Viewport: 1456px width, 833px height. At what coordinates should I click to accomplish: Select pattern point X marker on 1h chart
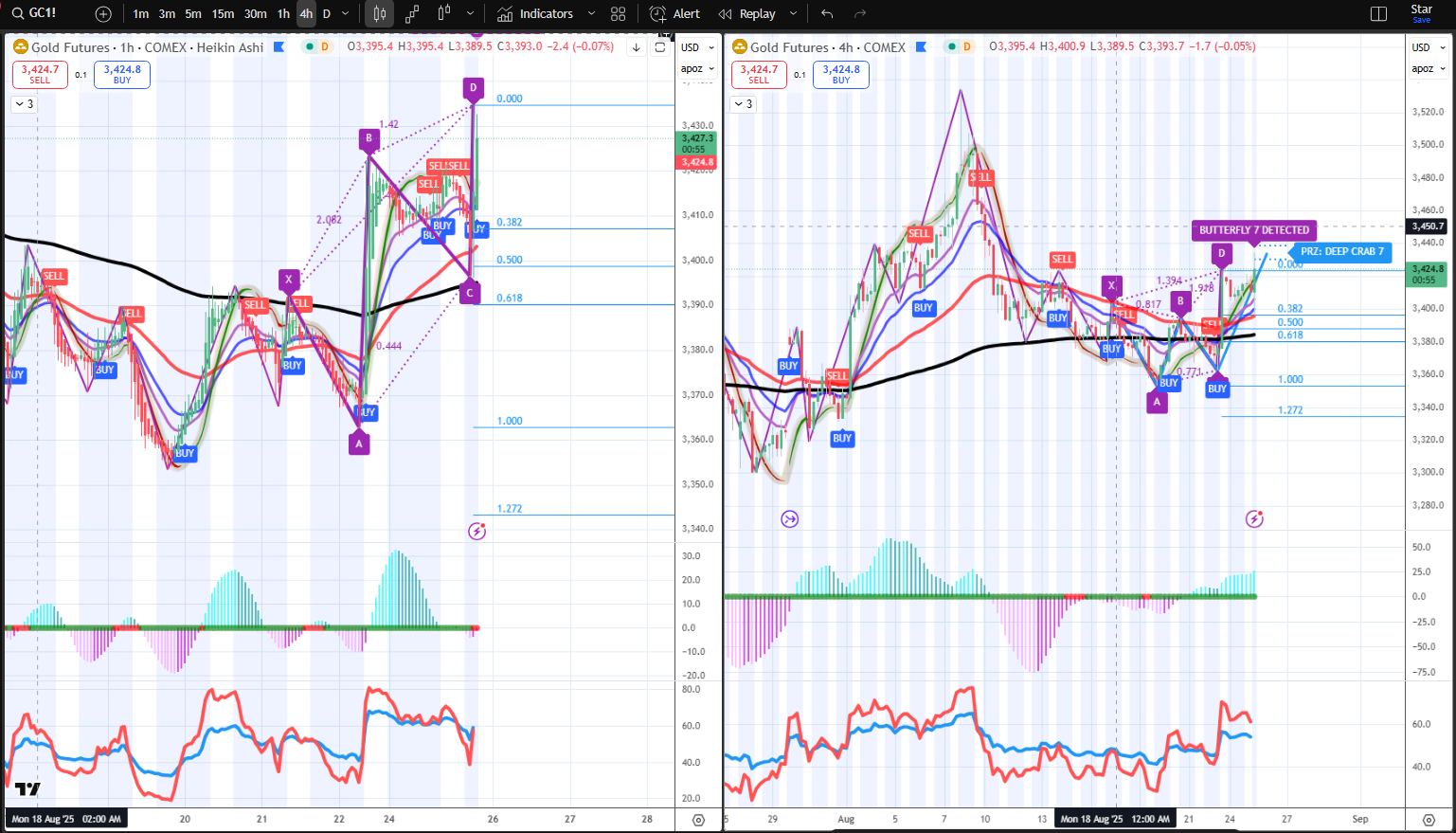(x=289, y=280)
